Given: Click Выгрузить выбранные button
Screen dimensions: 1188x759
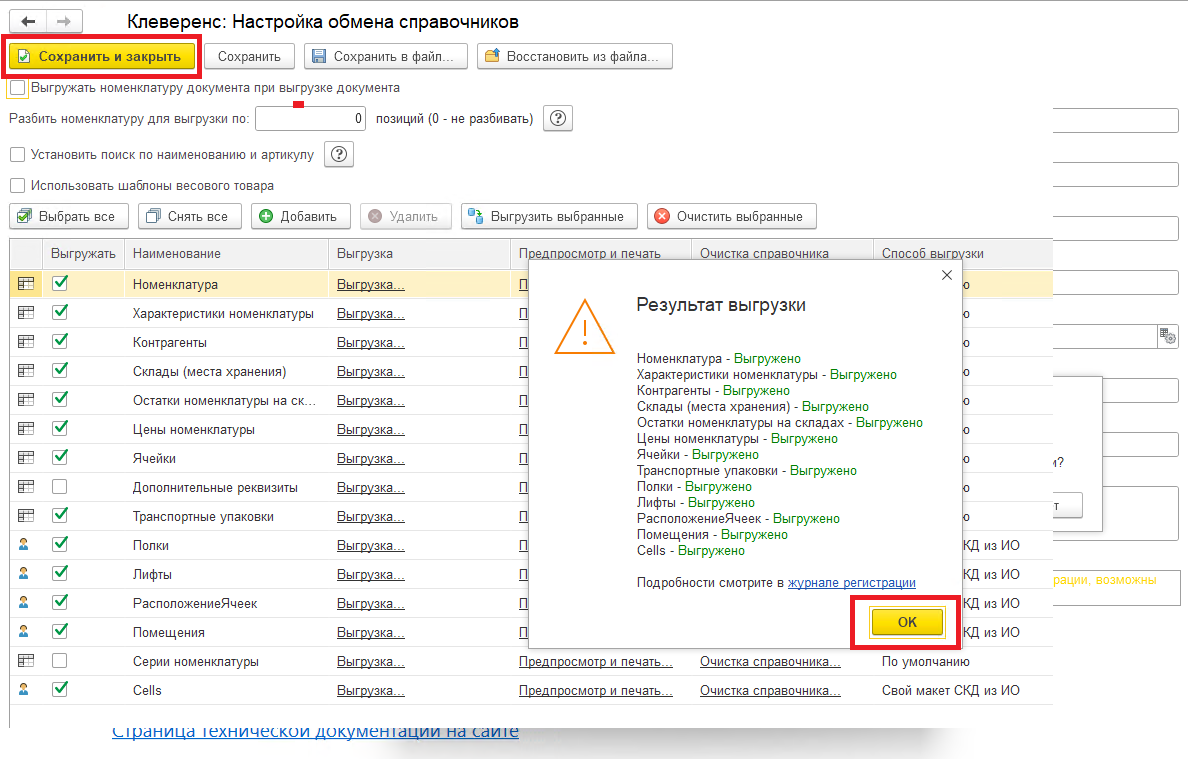Looking at the screenshot, I should coord(548,216).
